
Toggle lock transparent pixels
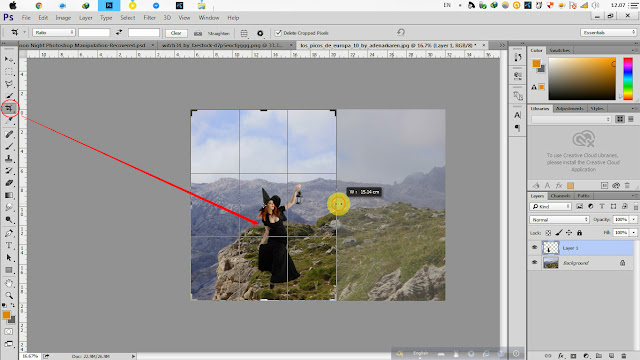(x=548, y=233)
